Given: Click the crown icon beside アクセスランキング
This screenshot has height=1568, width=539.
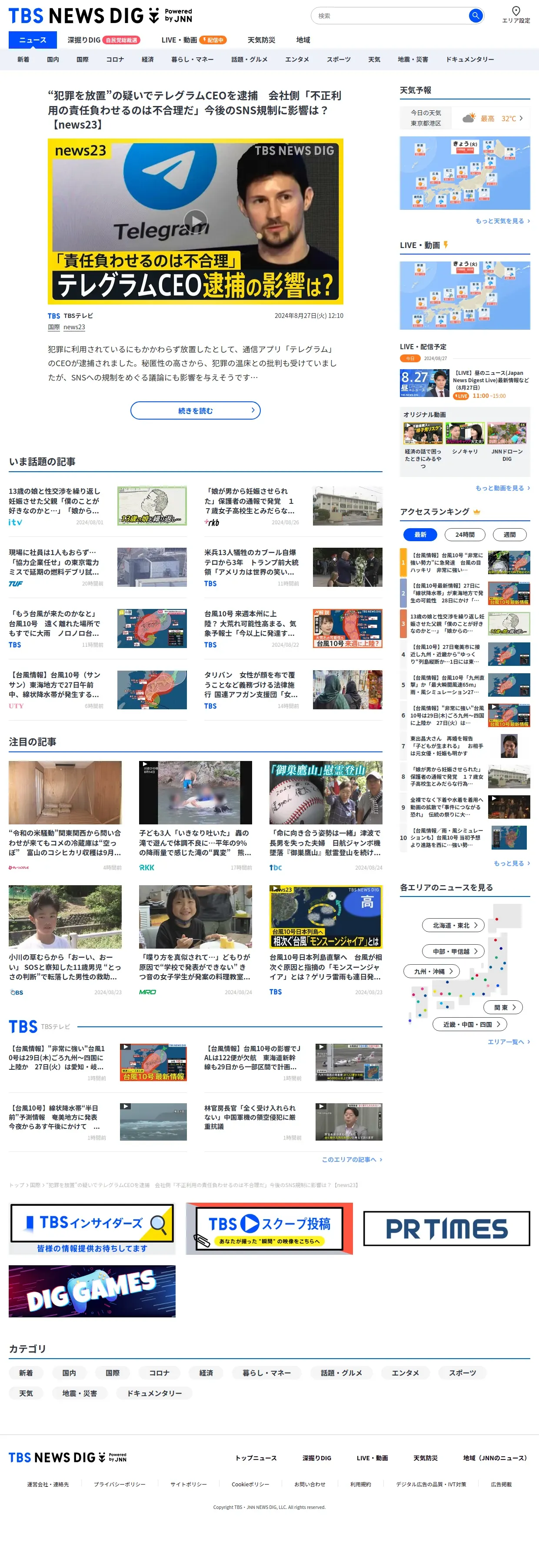Looking at the screenshot, I should (477, 512).
